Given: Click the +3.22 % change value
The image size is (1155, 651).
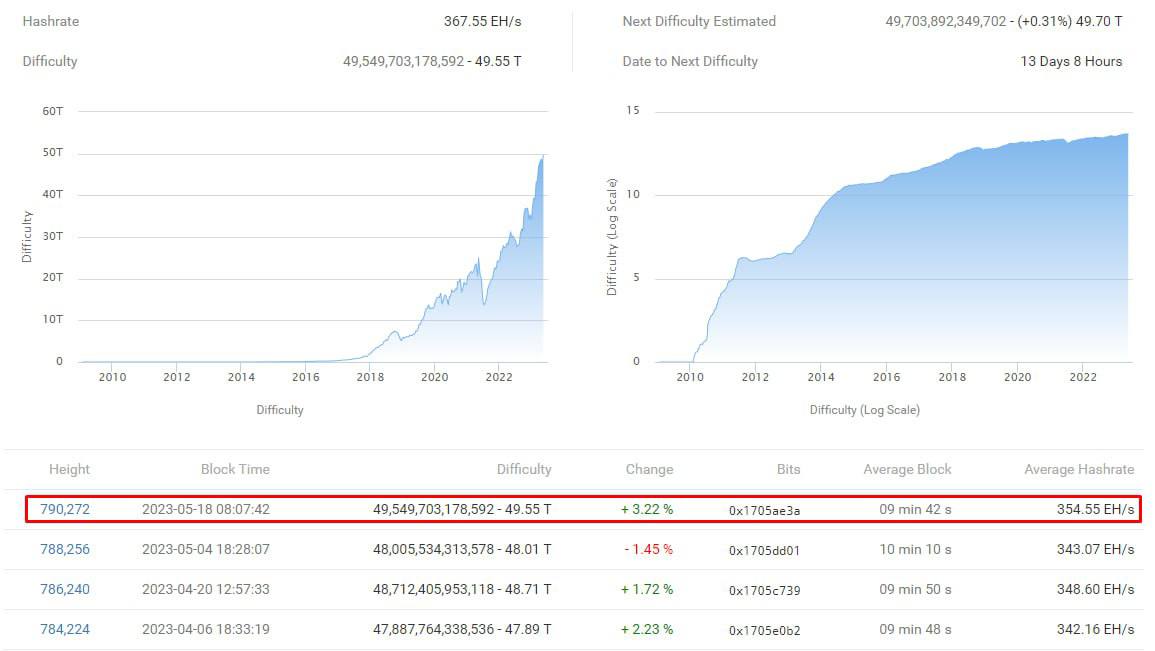Looking at the screenshot, I should click(647, 509).
